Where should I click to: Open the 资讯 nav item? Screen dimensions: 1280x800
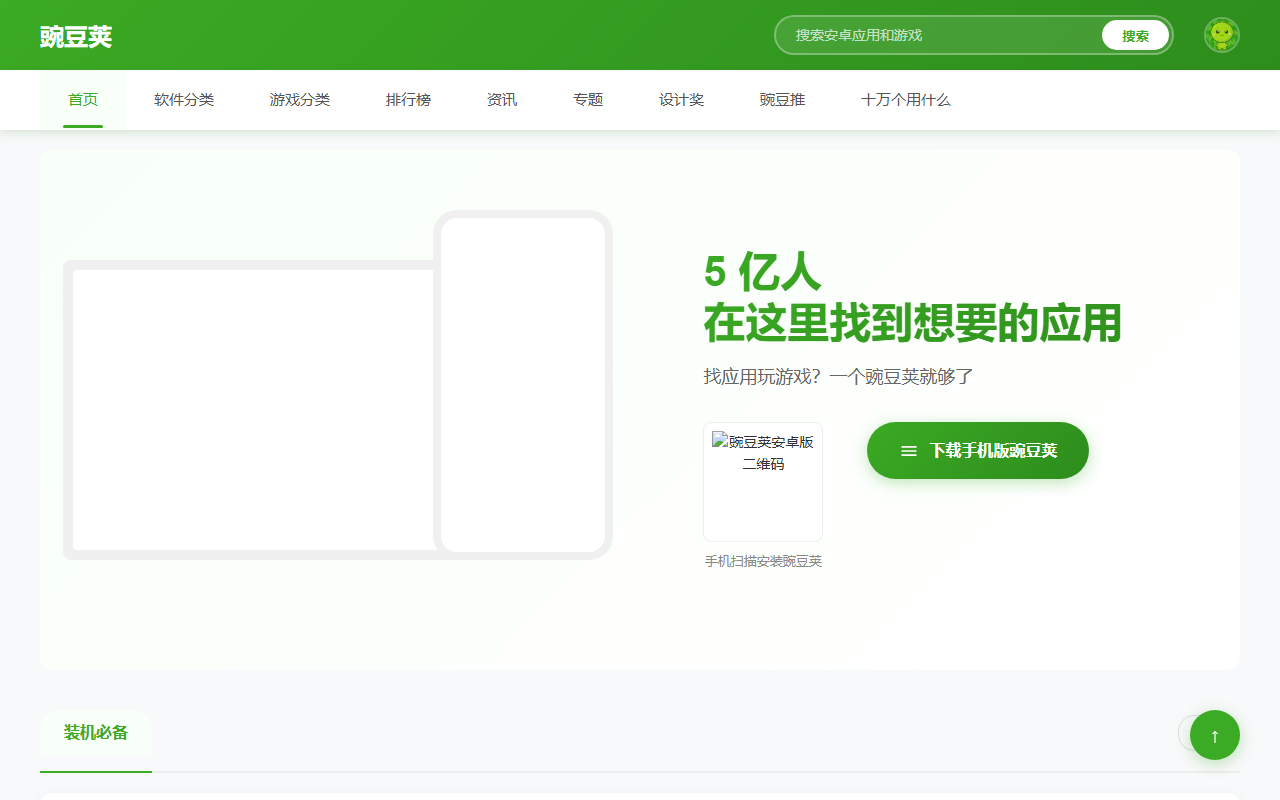pyautogui.click(x=502, y=100)
